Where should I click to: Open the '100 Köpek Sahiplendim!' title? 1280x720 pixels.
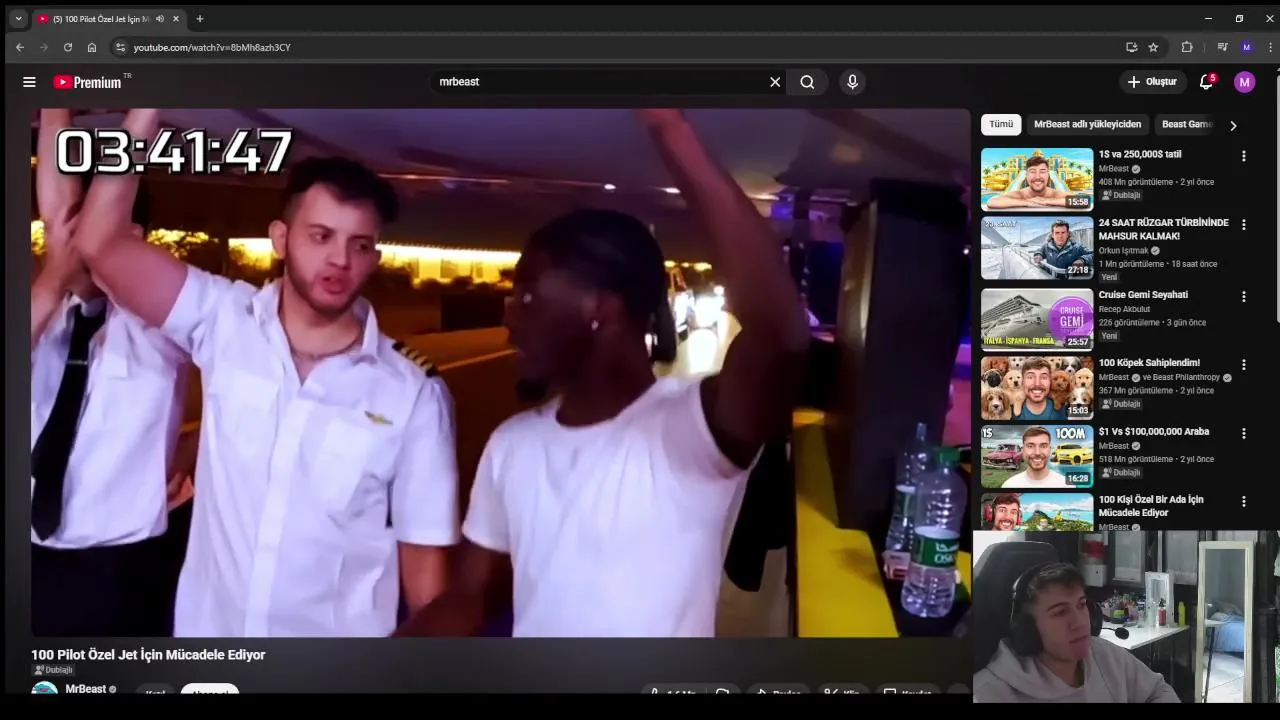(x=1149, y=363)
